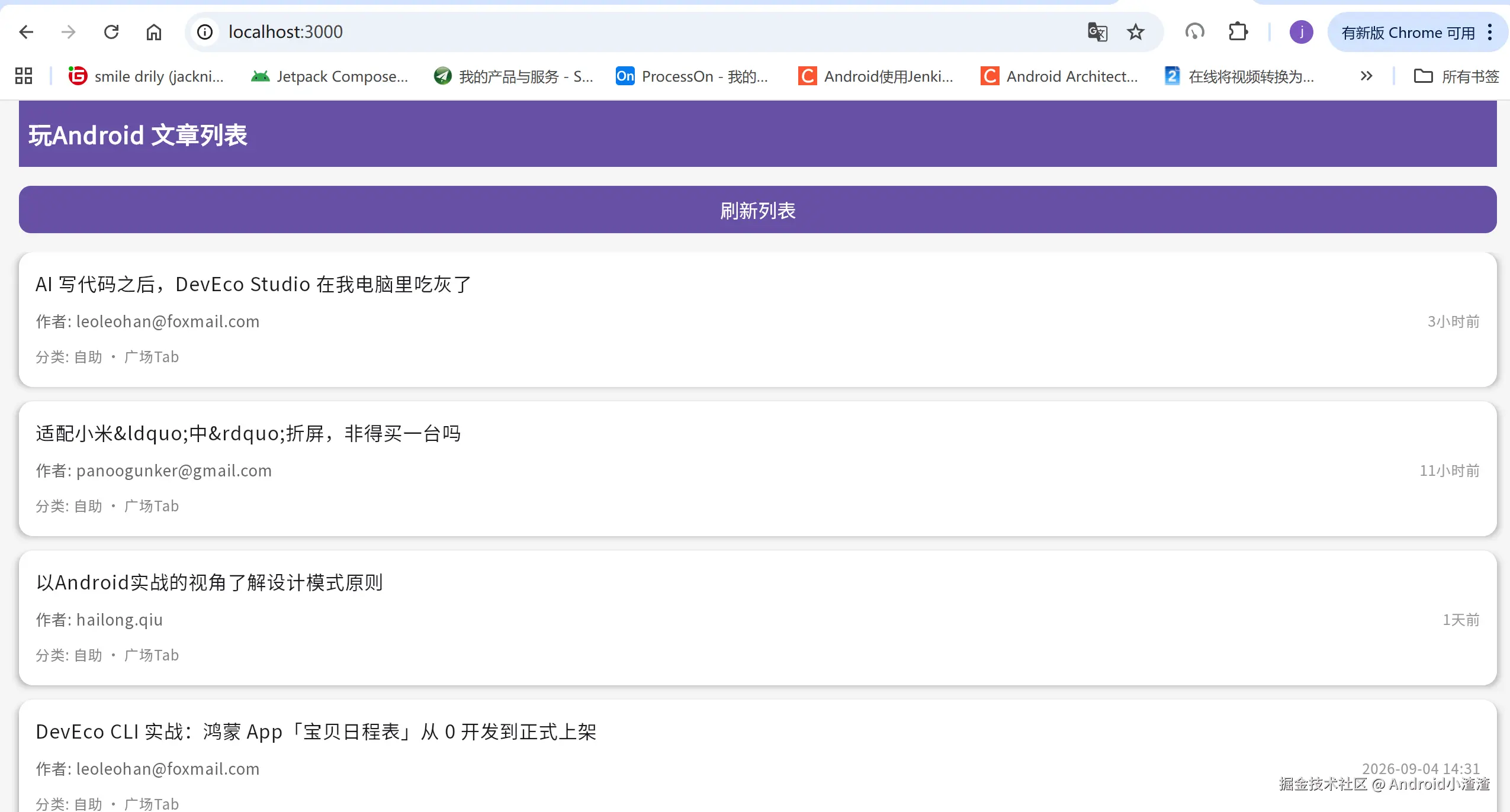Open the Jetpack Compose bookmark

click(329, 76)
